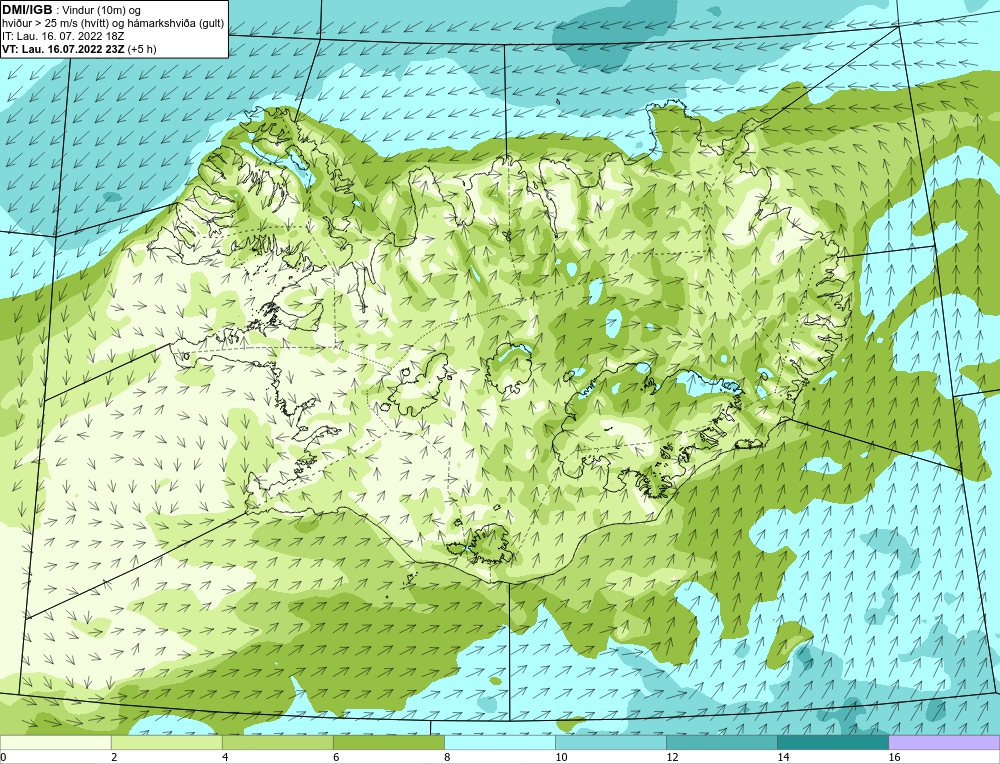Click the legend value label 2
Viewport: 1000px width, 764px height.
[x=114, y=757]
